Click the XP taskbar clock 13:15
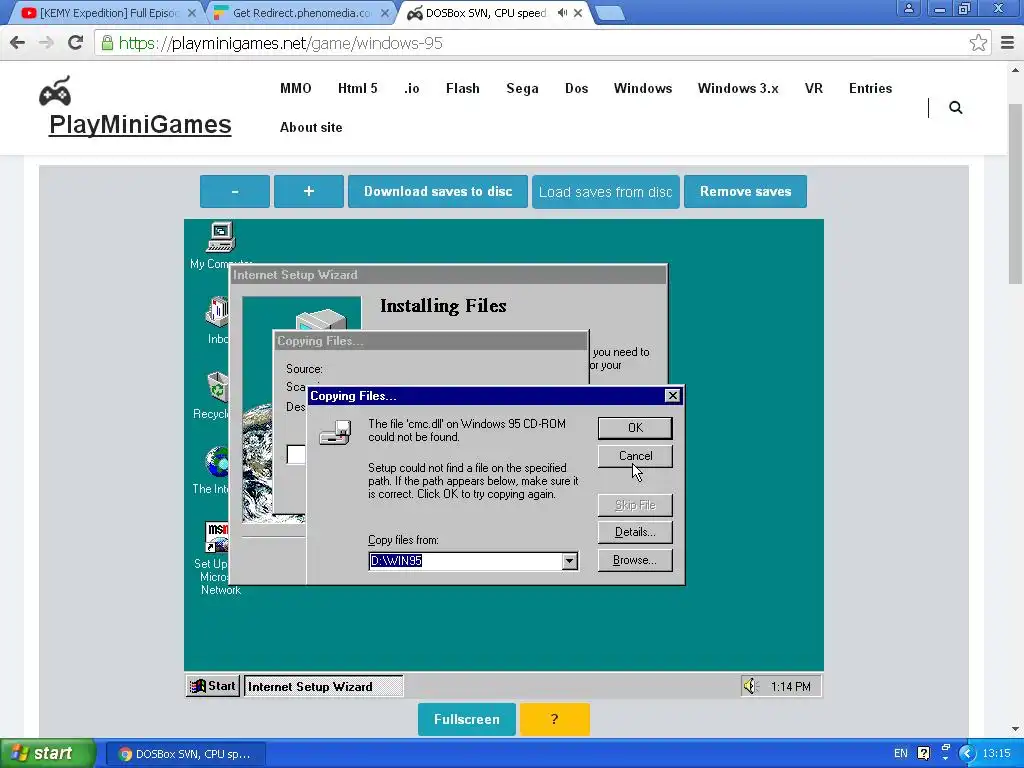This screenshot has width=1024, height=768. click(996, 754)
